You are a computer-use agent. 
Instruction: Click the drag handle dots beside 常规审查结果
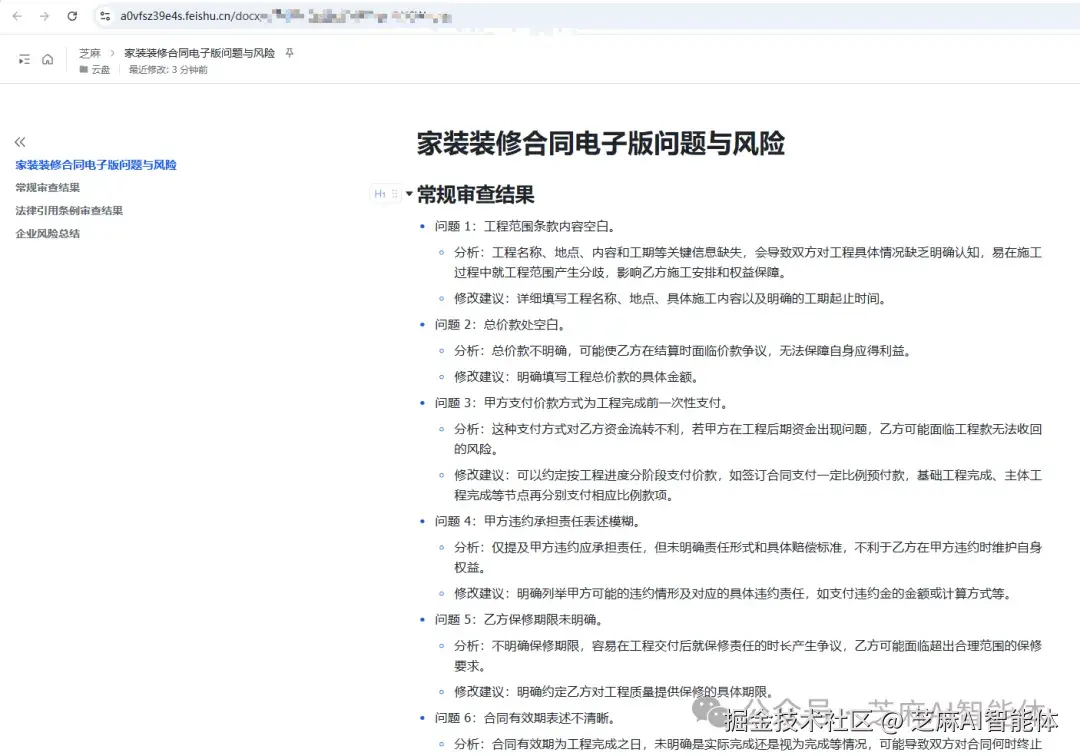(394, 194)
